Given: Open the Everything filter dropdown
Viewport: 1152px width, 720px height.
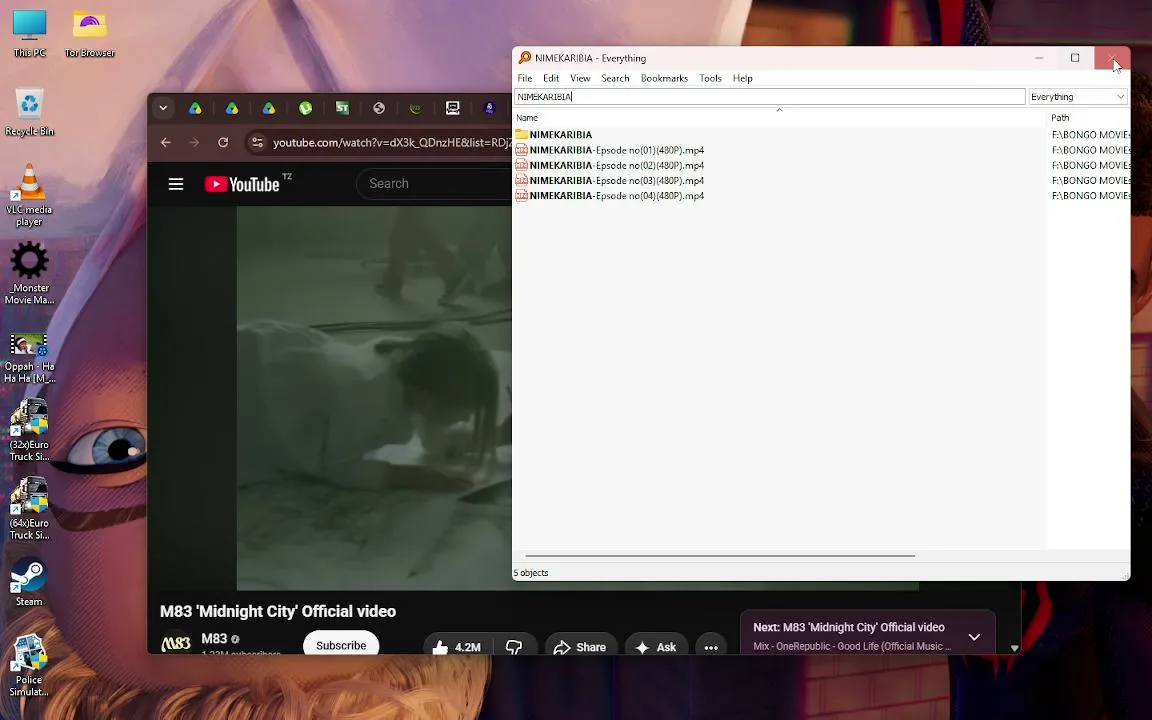Looking at the screenshot, I should tap(1078, 97).
